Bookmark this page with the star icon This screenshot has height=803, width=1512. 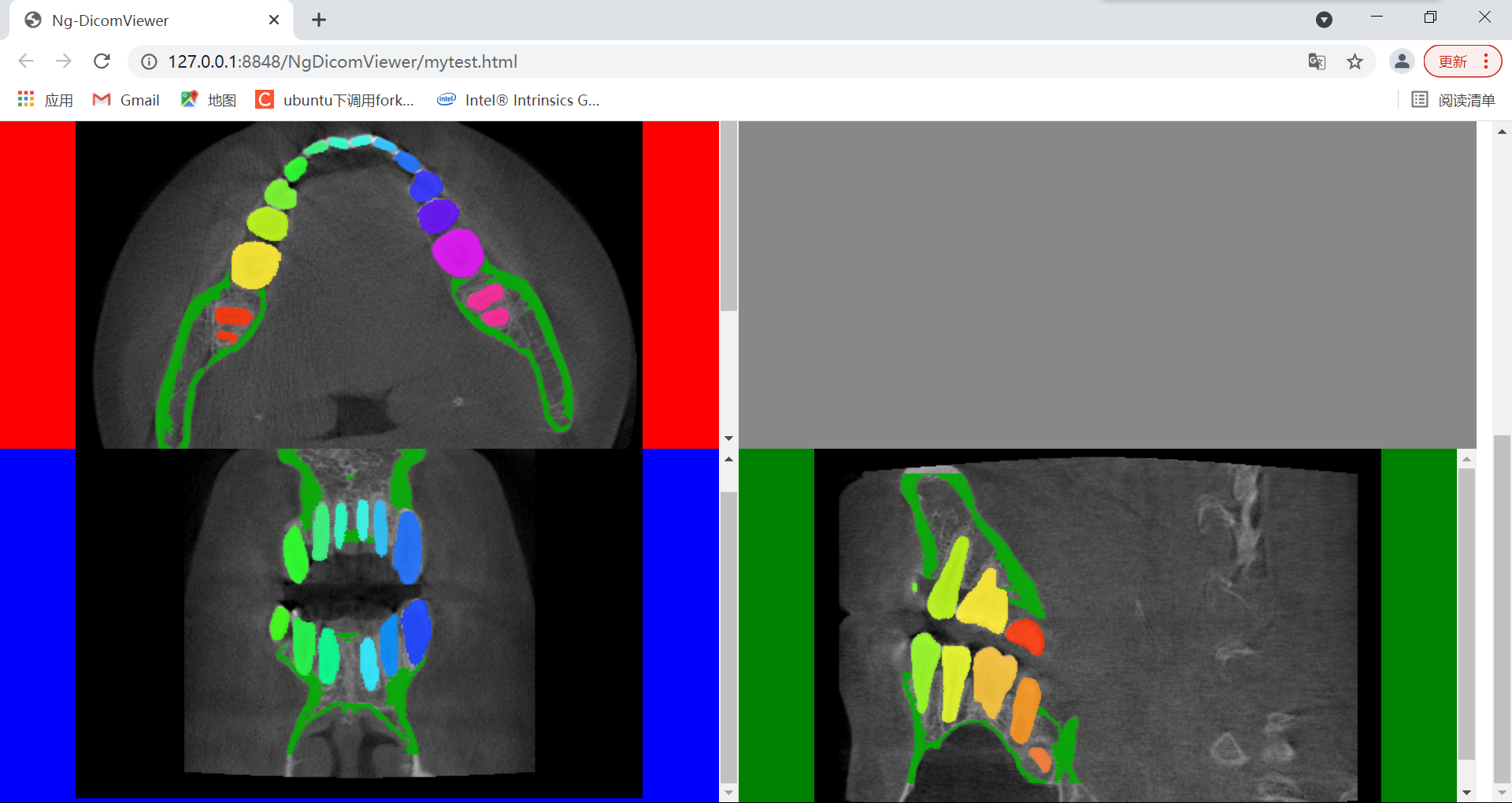coord(1354,61)
